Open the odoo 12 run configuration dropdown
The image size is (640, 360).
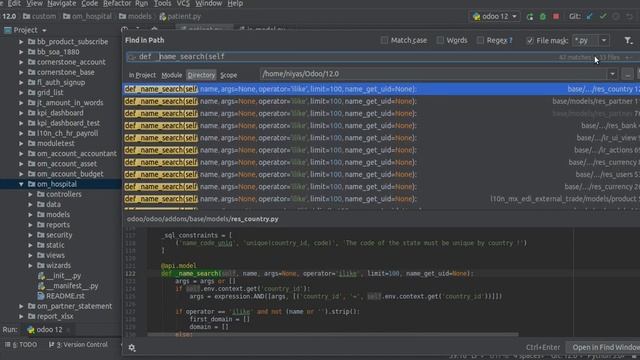(x=514, y=17)
